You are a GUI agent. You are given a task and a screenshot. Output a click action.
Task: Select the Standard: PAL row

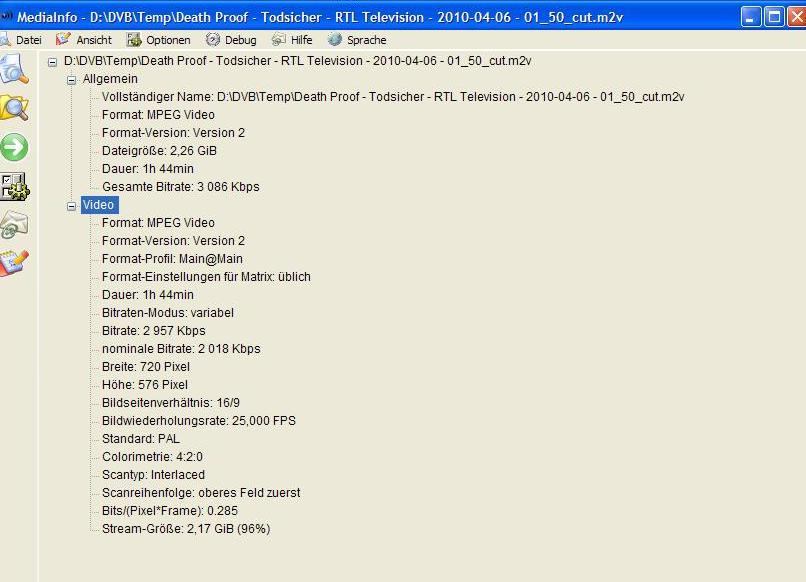click(x=141, y=439)
